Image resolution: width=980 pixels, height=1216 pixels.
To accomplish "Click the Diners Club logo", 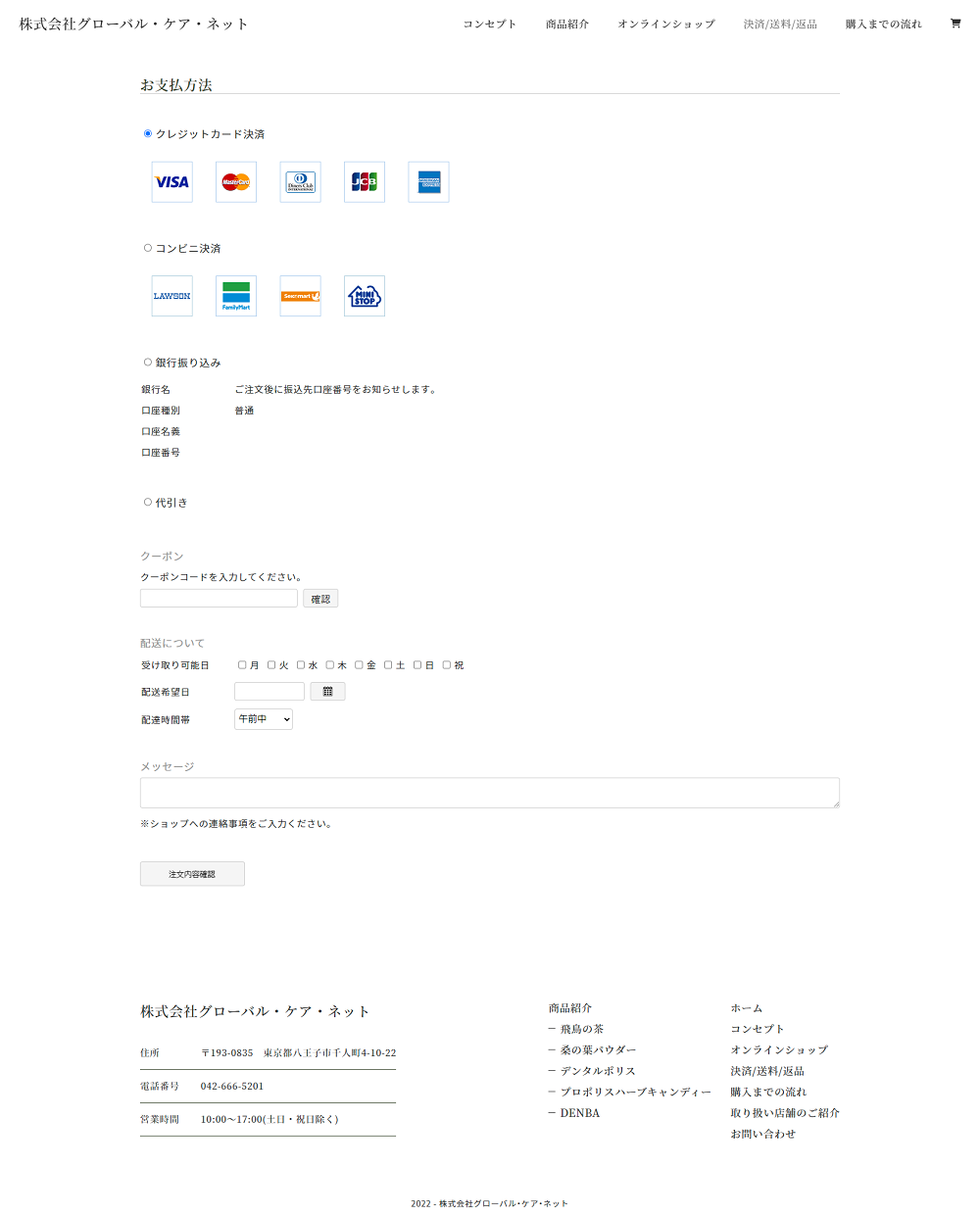I will coord(301,182).
